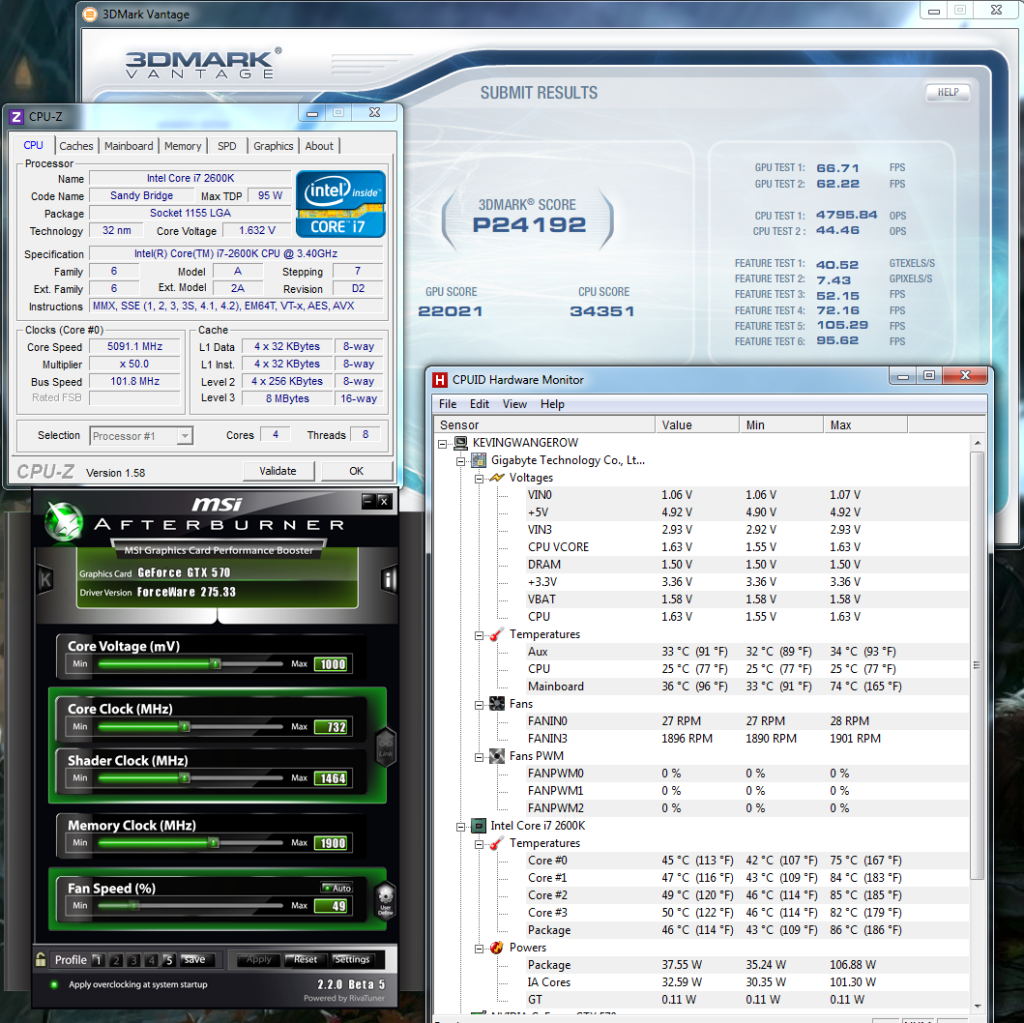Click the Voltages lightning icon

pos(497,478)
